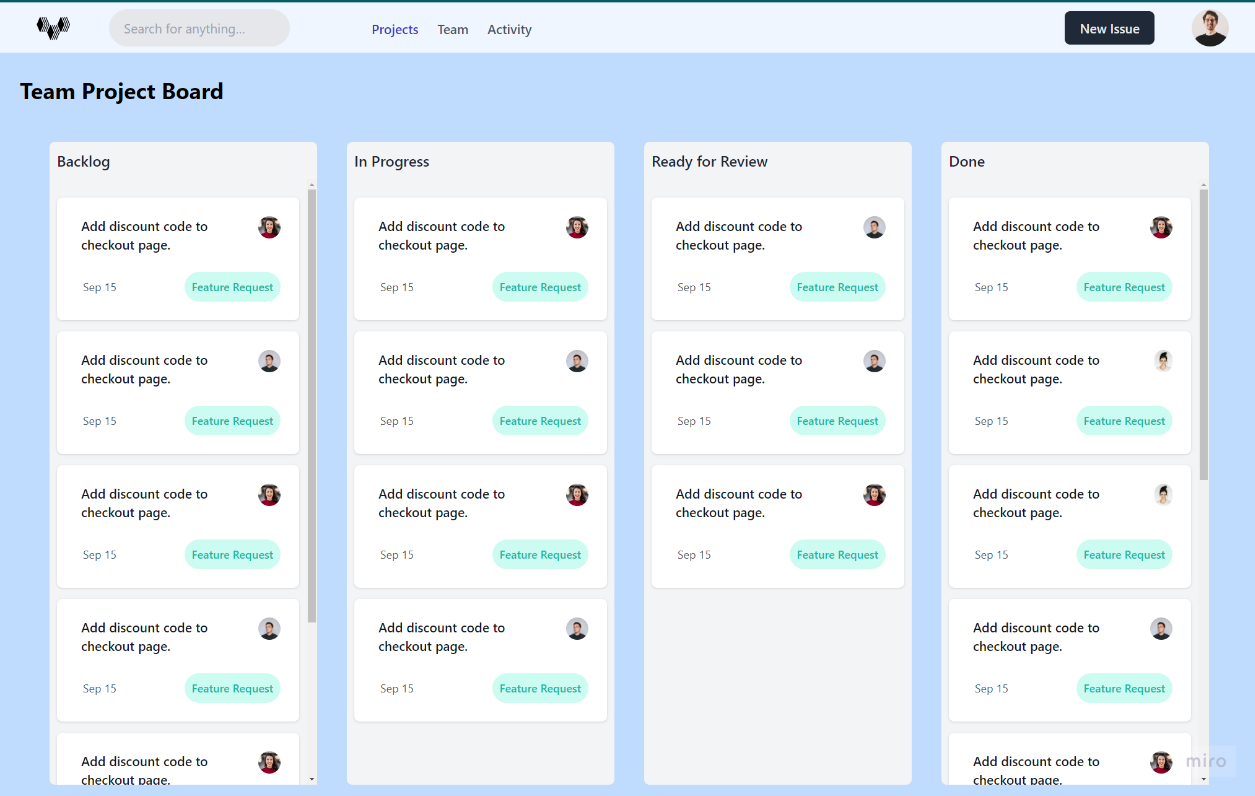This screenshot has height=796, width=1255.
Task: Click Feature Request tag on second Done card
Action: (x=1124, y=421)
